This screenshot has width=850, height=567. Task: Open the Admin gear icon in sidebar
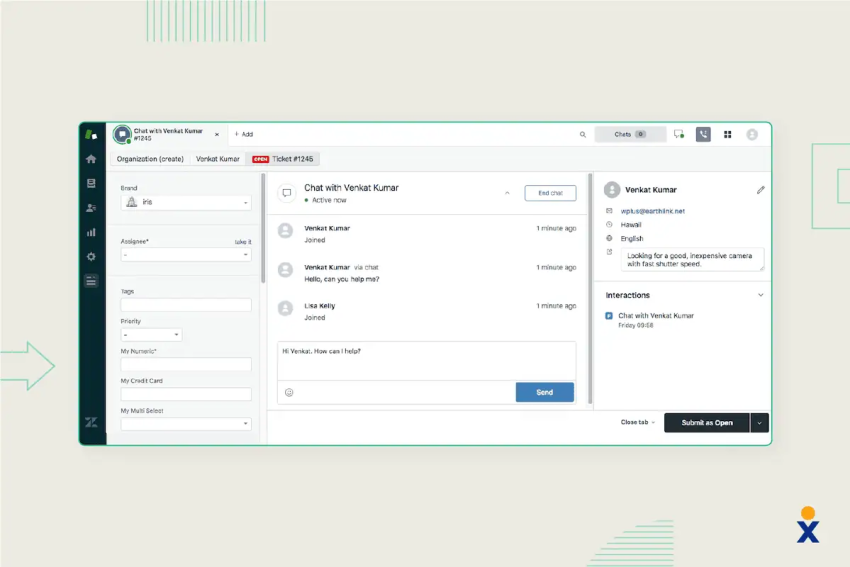point(91,256)
